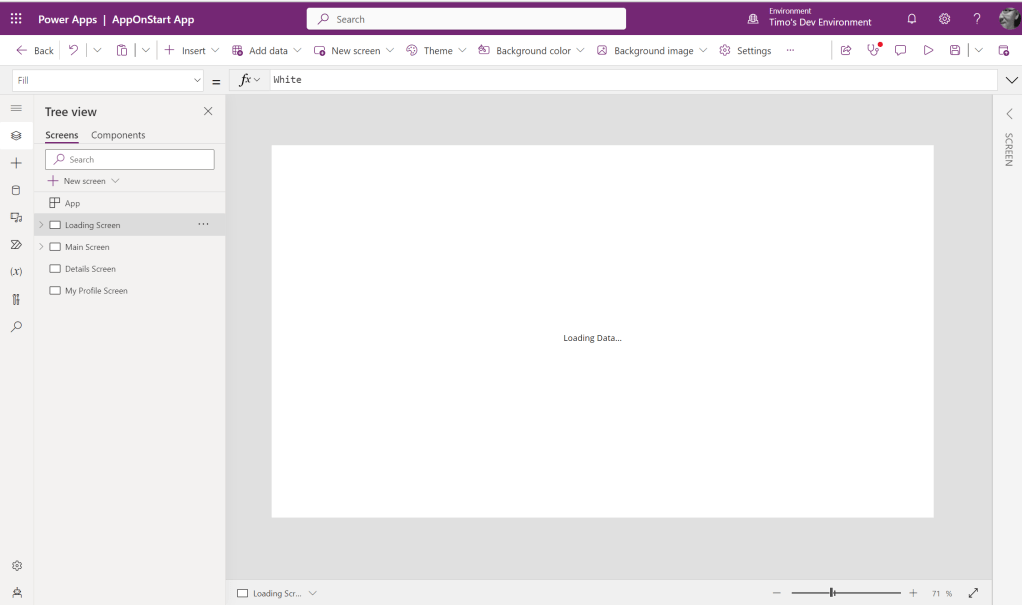Viewport: 1022px width, 605px height.
Task: Open the Fill property dropdown
Action: pyautogui.click(x=197, y=80)
